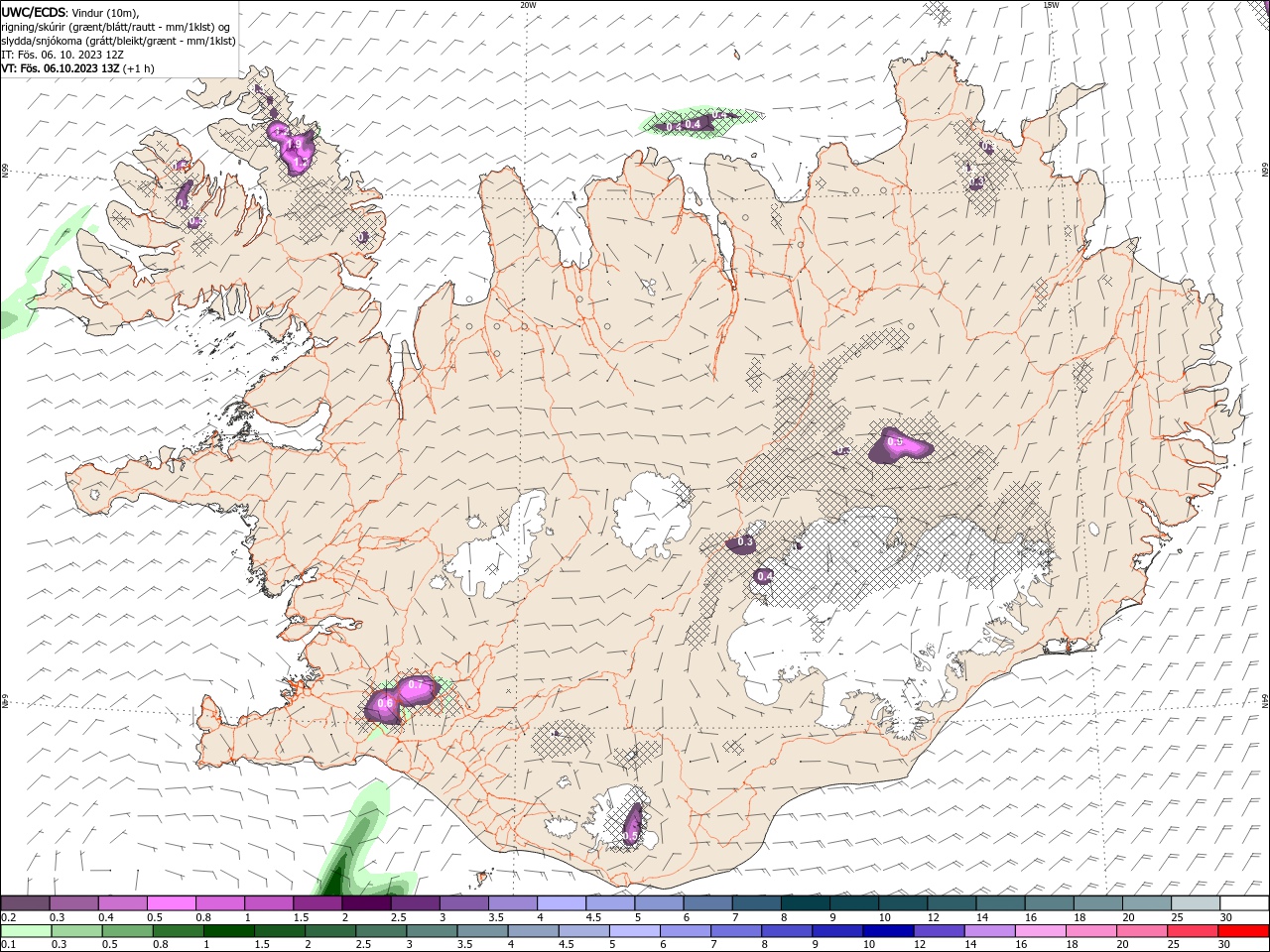Select the rain scale swatch between 20 and 25
The image size is (1270, 952).
pos(1142,931)
